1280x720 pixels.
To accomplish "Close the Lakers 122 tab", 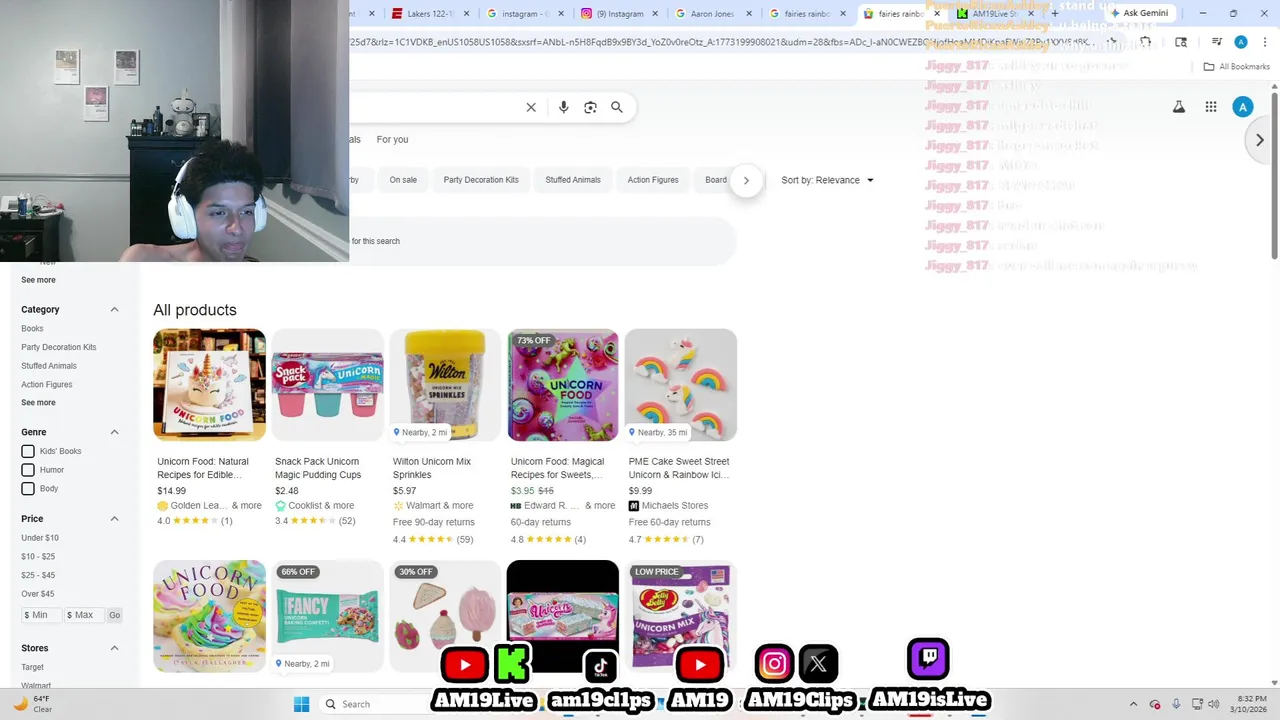I will tap(468, 14).
